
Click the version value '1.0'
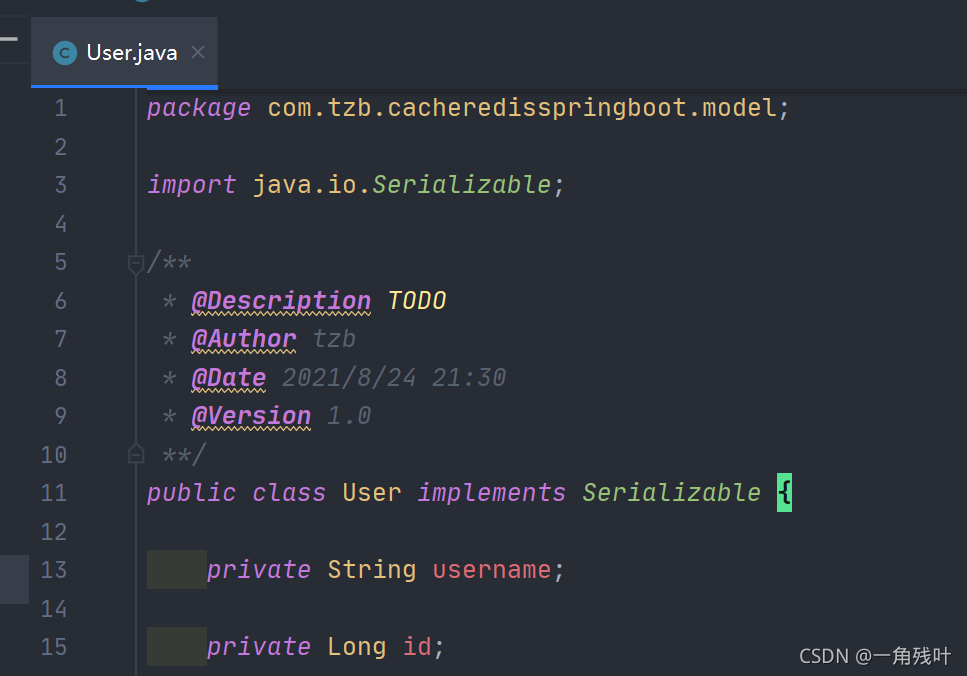(349, 416)
